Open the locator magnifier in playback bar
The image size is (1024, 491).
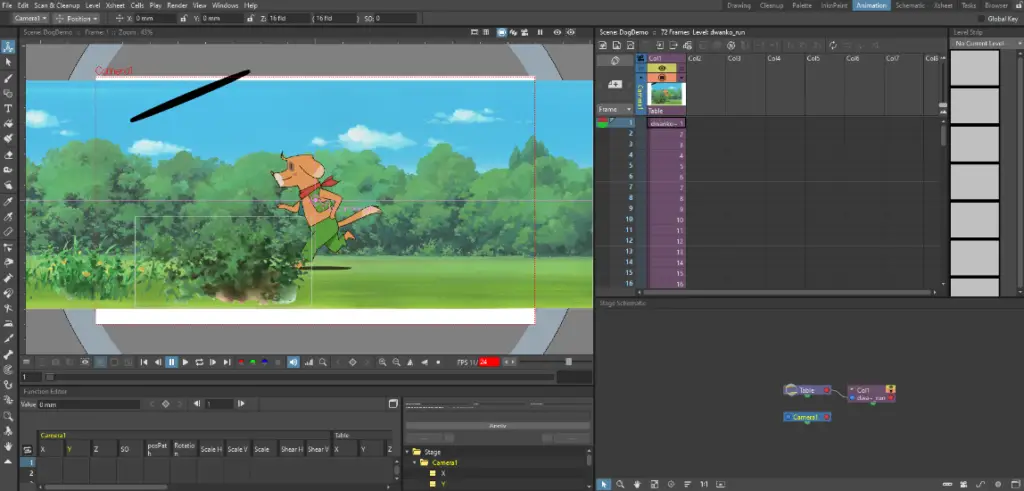[x=323, y=362]
